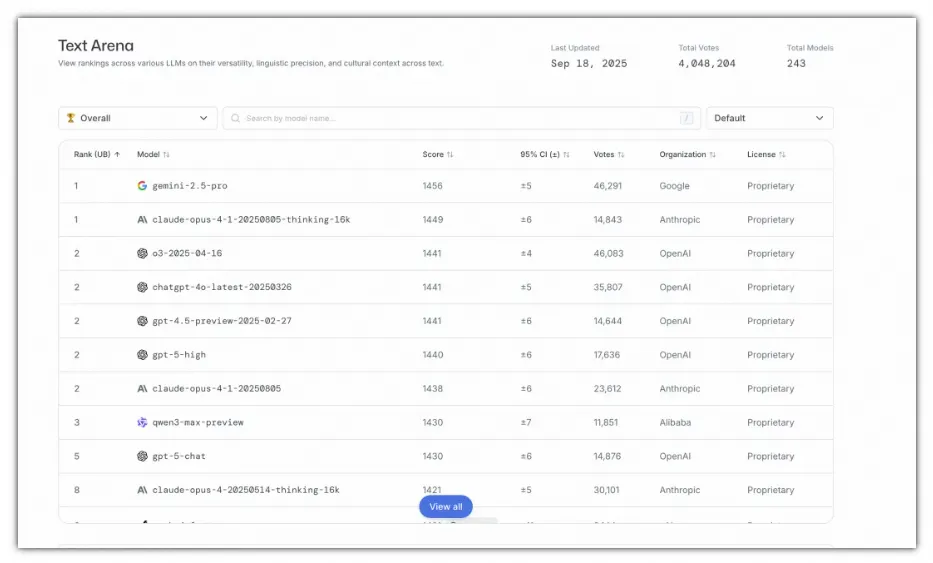Click the ±7 confidence interval cell
Image resolution: width=933 pixels, height=563 pixels.
pyautogui.click(x=526, y=423)
